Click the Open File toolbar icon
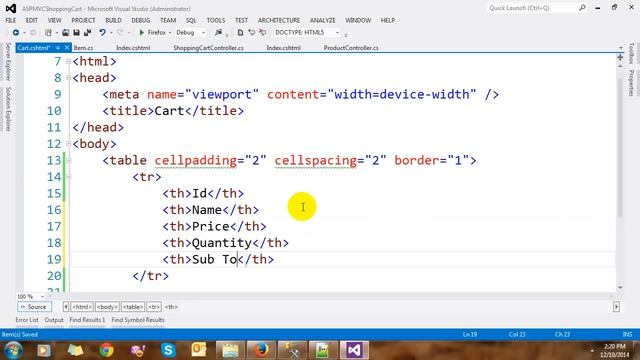640x360 pixels. coord(65,33)
